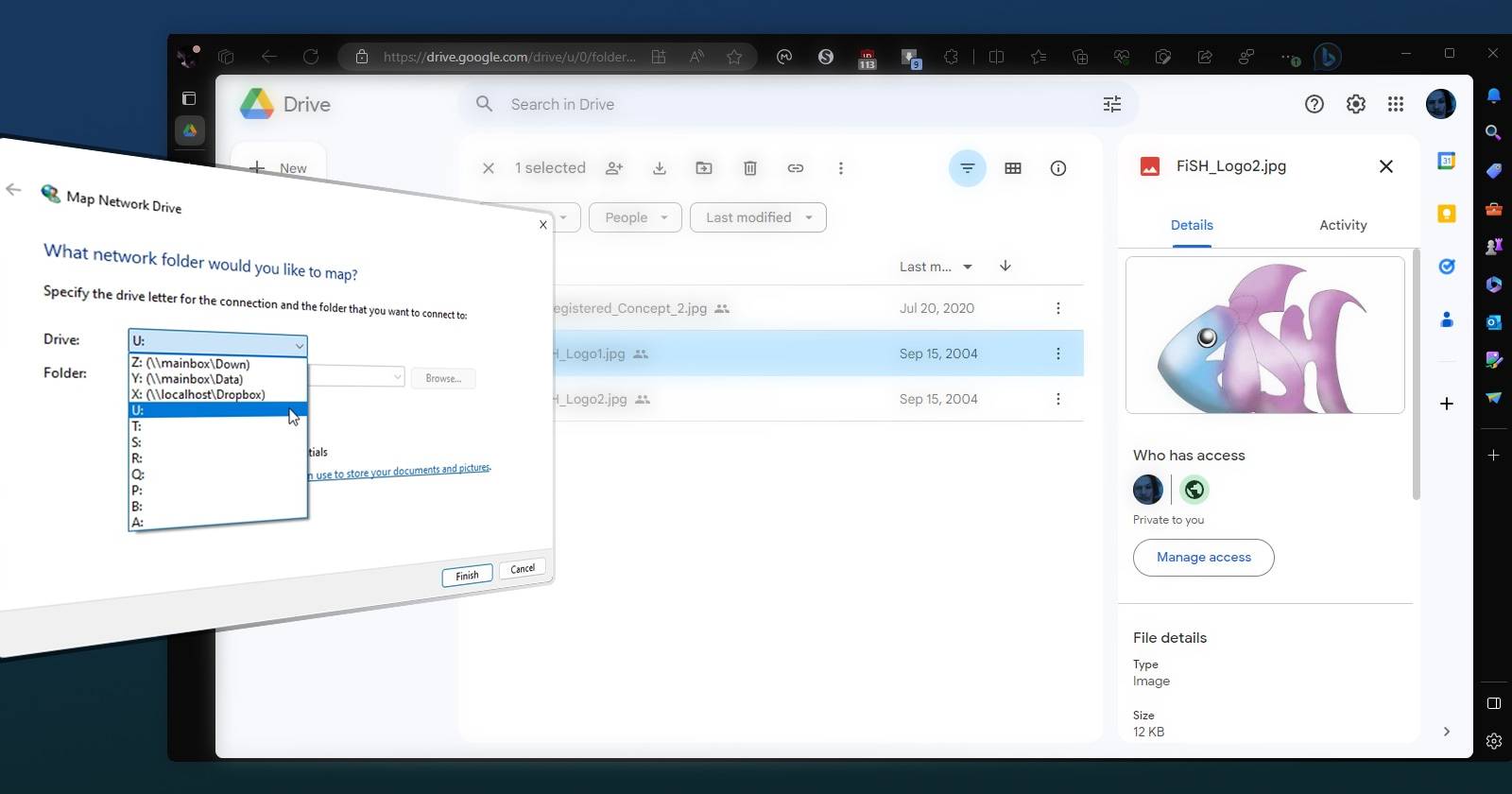
Task: Toggle the Edge sidebar visibility icon
Action: 1494,703
